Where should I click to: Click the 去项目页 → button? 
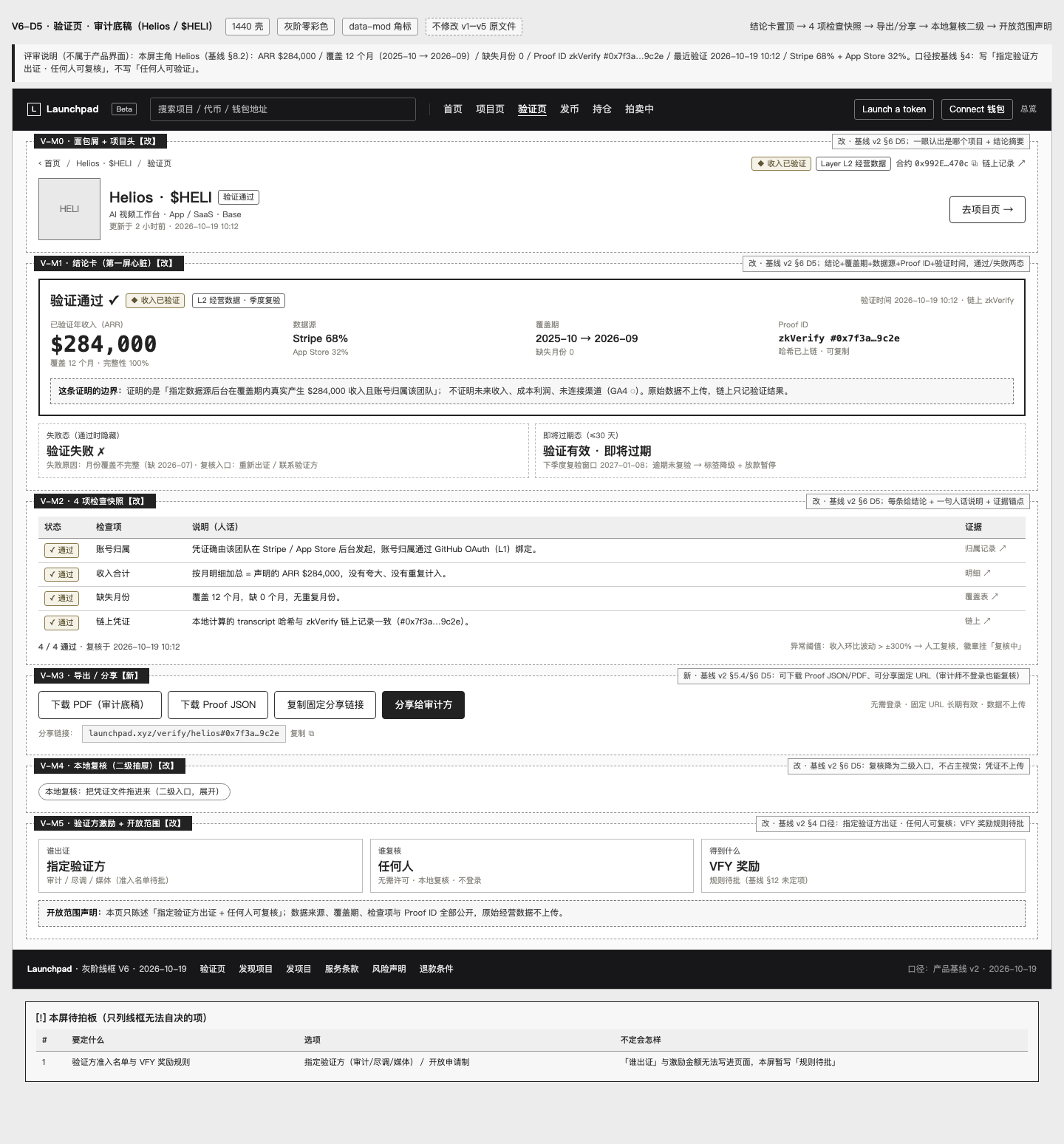(x=987, y=210)
